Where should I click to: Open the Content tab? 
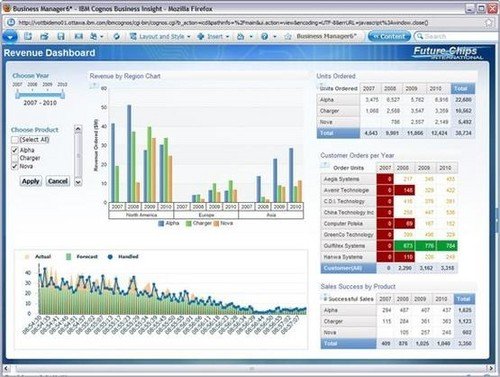click(389, 36)
